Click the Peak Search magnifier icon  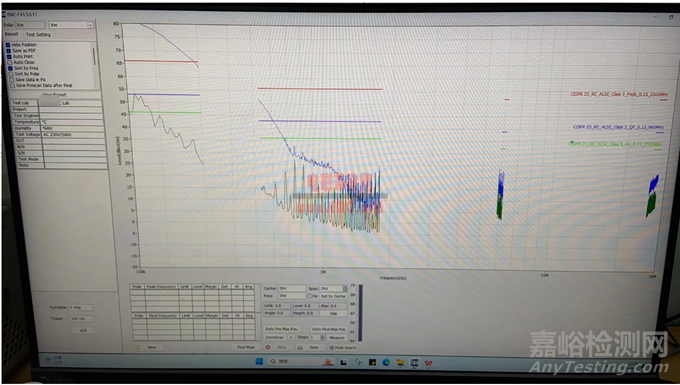click(332, 348)
